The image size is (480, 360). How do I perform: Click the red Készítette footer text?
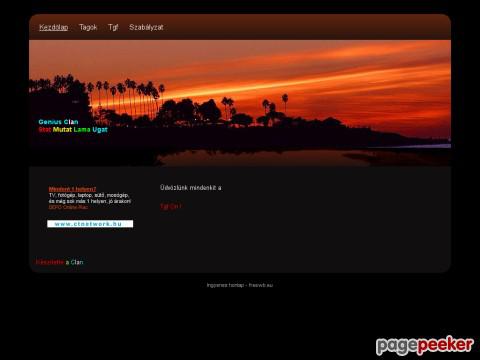tap(50, 262)
